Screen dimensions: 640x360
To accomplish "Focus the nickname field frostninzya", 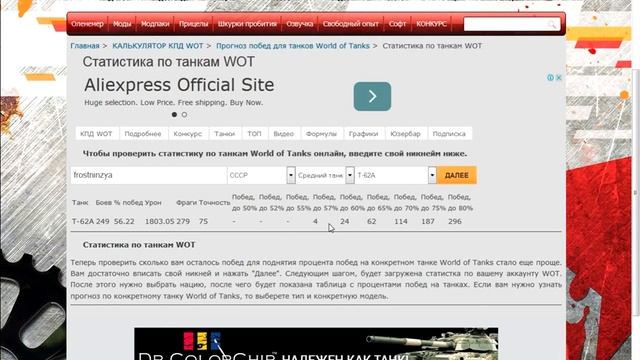I will (x=149, y=175).
